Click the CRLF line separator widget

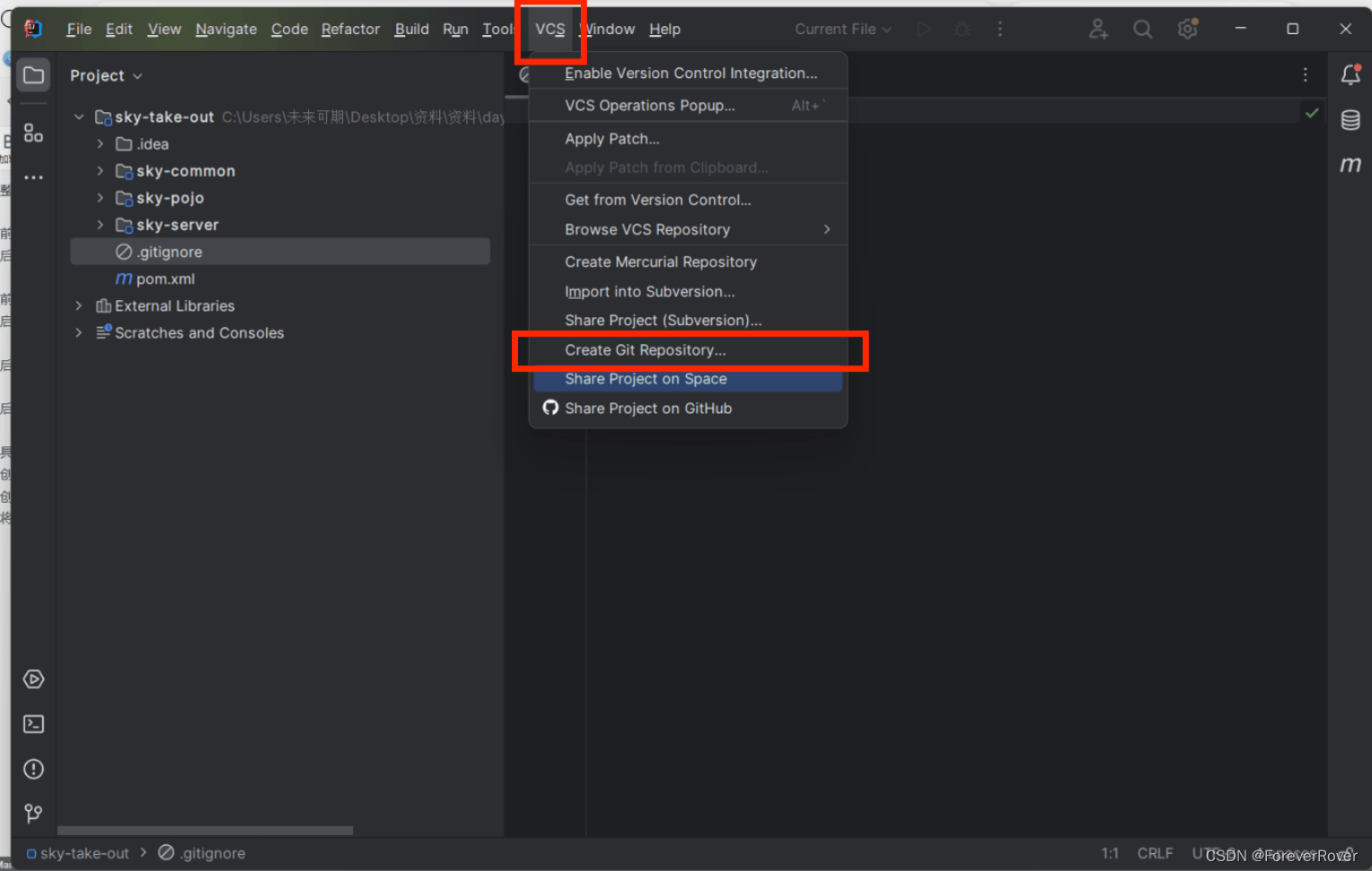pos(1155,853)
